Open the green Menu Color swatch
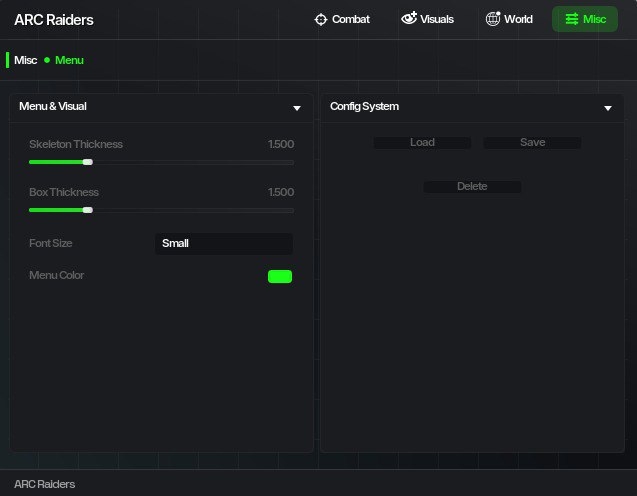 tap(280, 276)
